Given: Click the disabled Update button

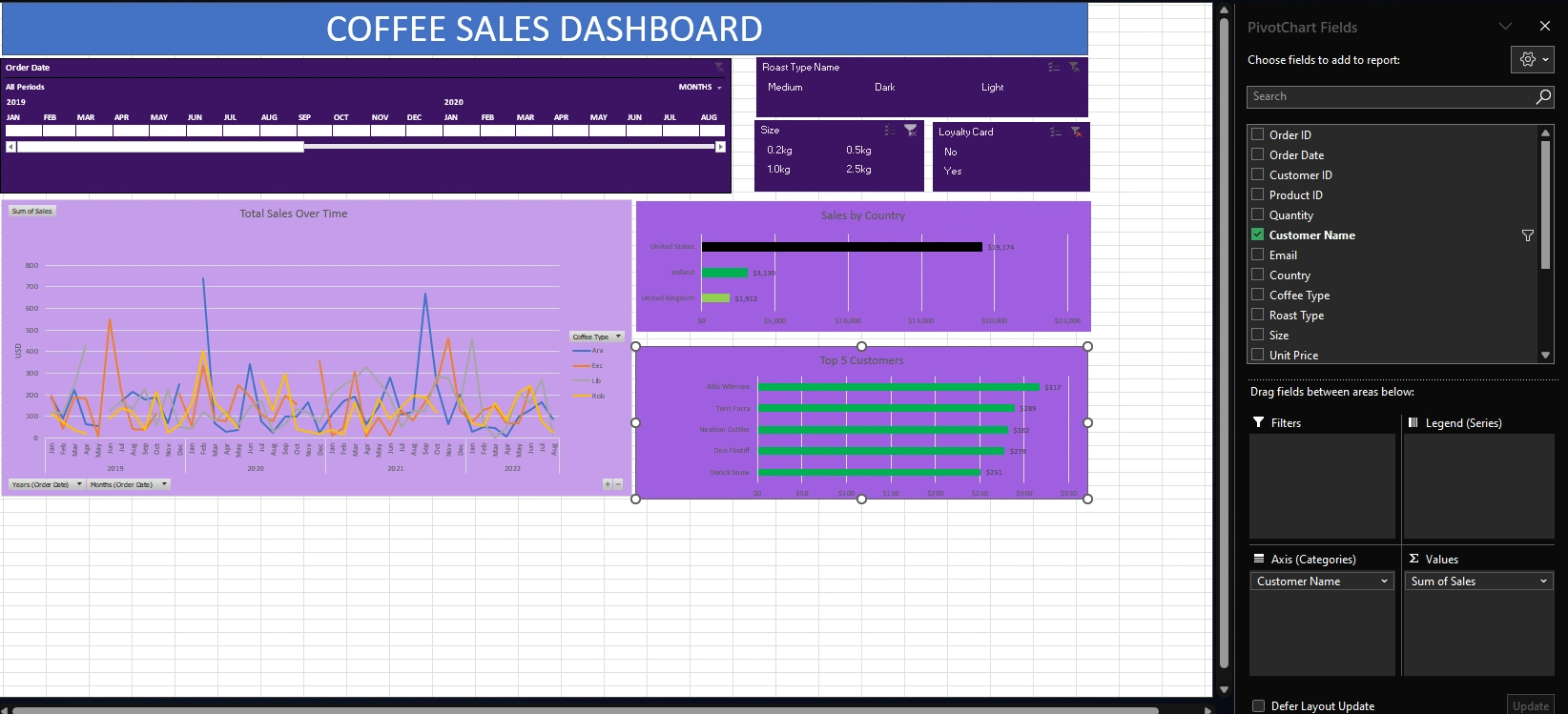Looking at the screenshot, I should pos(1531,706).
